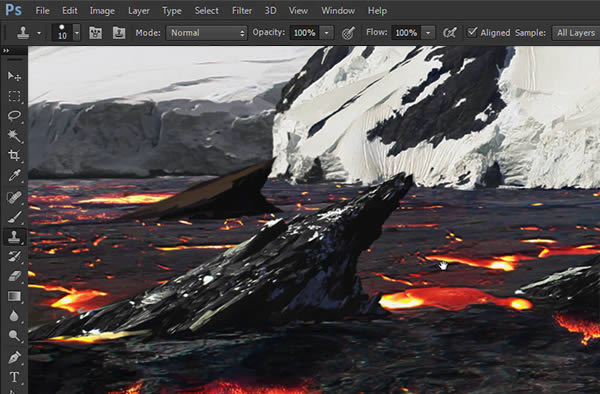Open the Edit menu
Viewport: 600px width, 394px height.
point(70,11)
